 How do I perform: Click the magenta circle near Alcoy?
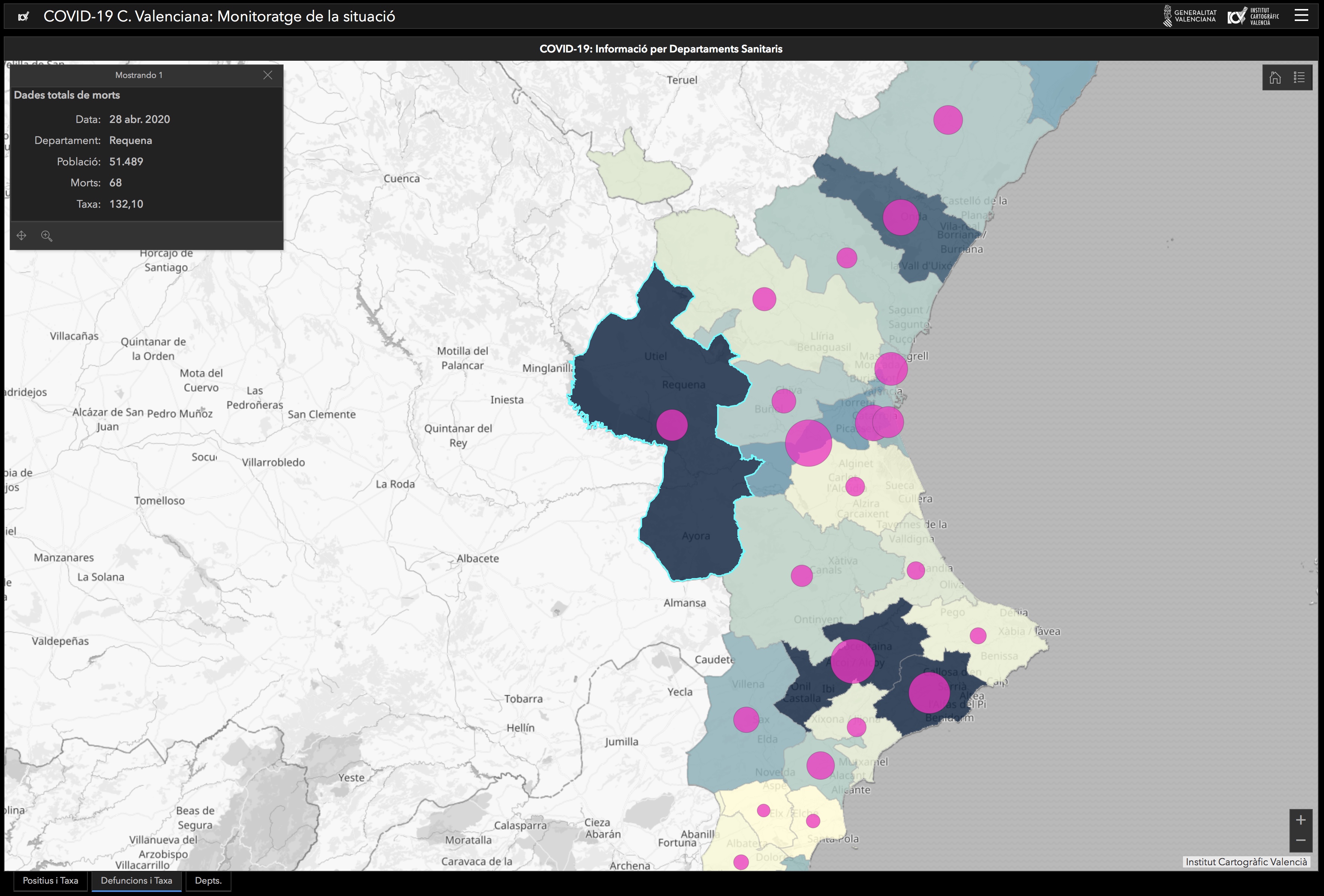[x=852, y=661]
